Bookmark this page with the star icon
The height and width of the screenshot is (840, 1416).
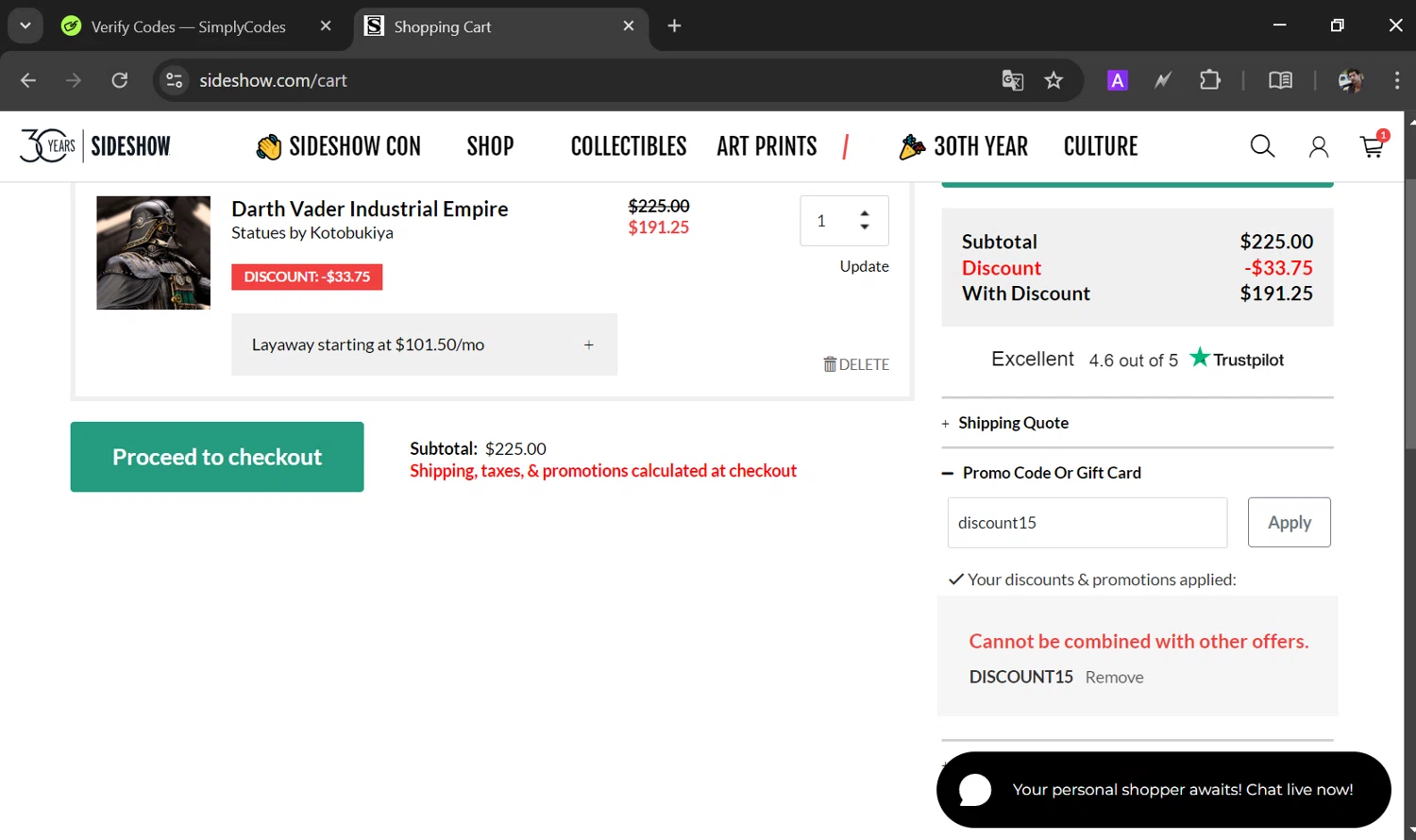(x=1054, y=80)
